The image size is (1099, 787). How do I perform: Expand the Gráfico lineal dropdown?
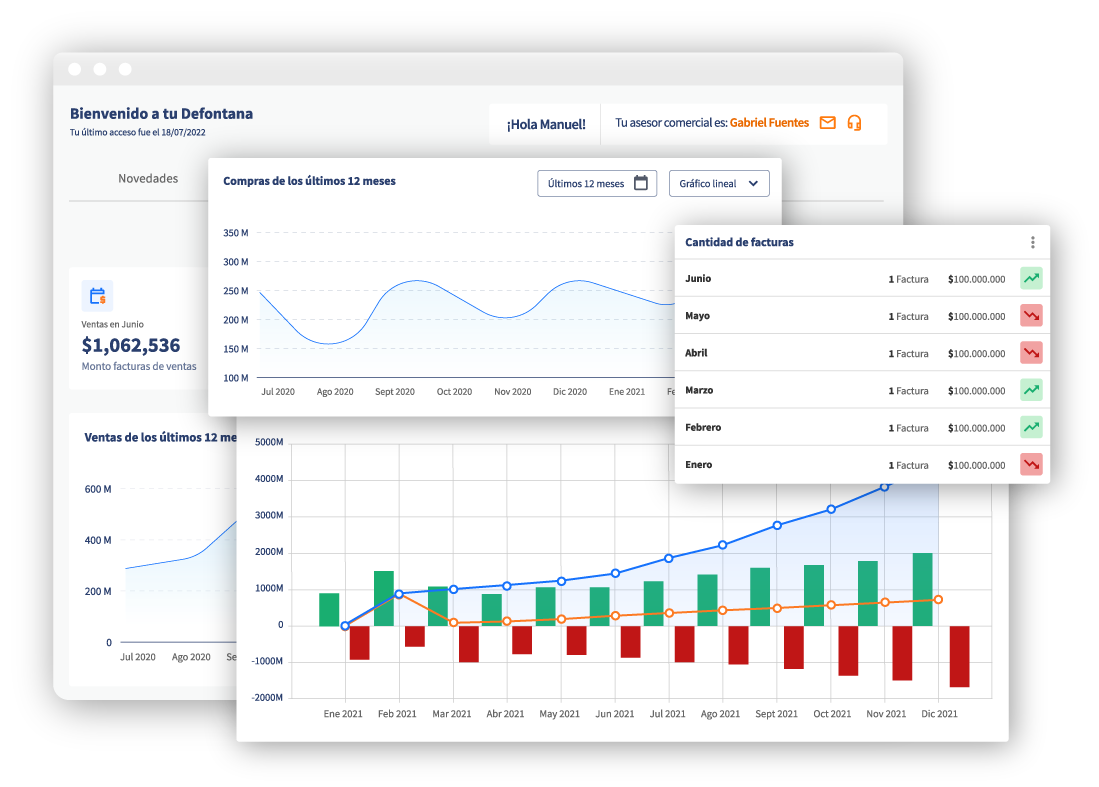click(719, 183)
